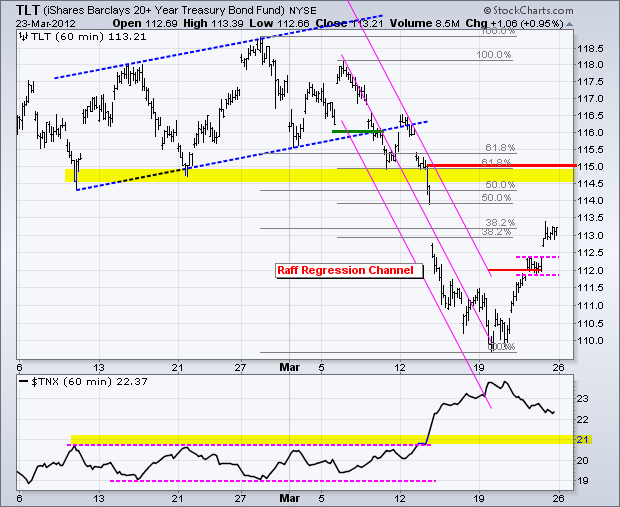
Task: Click the Volume 8.5M value
Action: pos(424,23)
